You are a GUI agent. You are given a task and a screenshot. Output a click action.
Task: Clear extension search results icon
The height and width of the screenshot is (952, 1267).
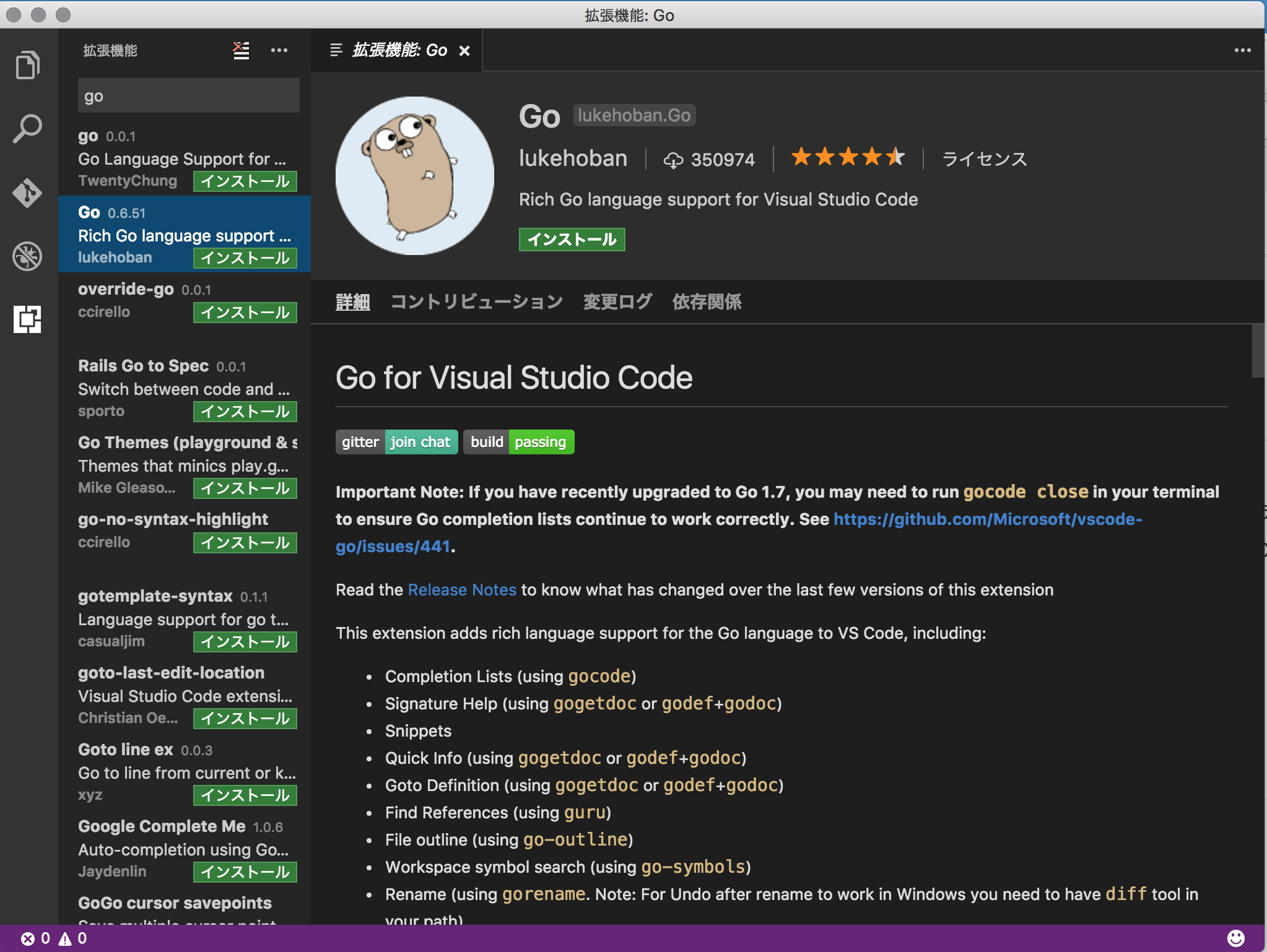pyautogui.click(x=241, y=50)
